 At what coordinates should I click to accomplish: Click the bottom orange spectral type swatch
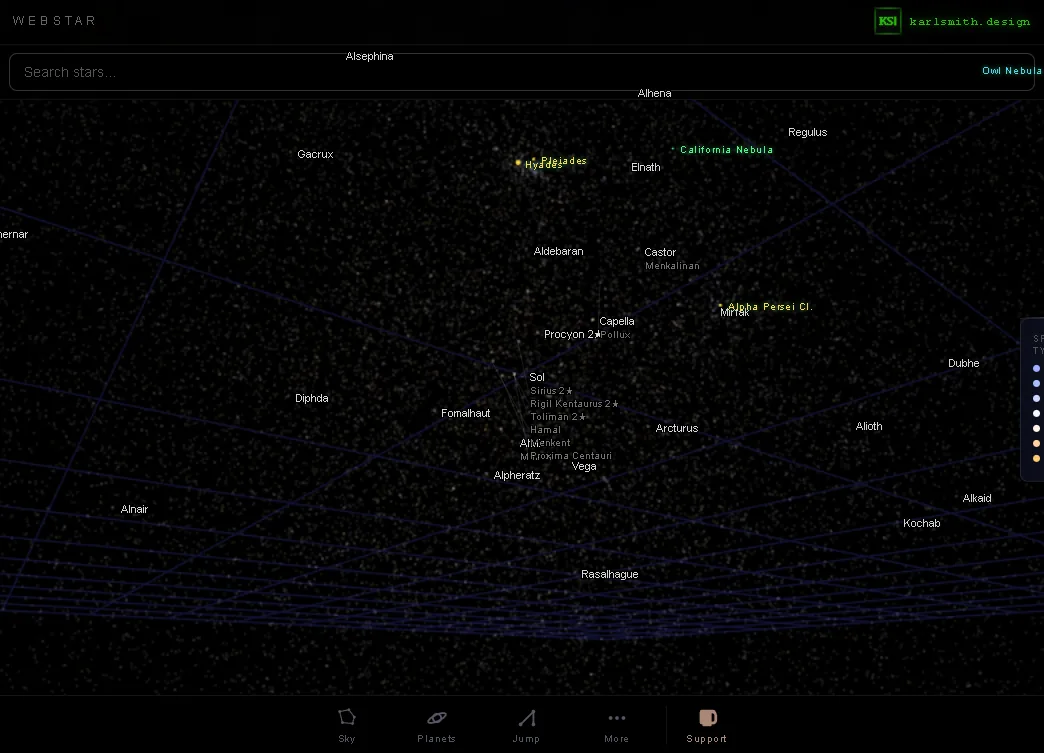[x=1036, y=458]
